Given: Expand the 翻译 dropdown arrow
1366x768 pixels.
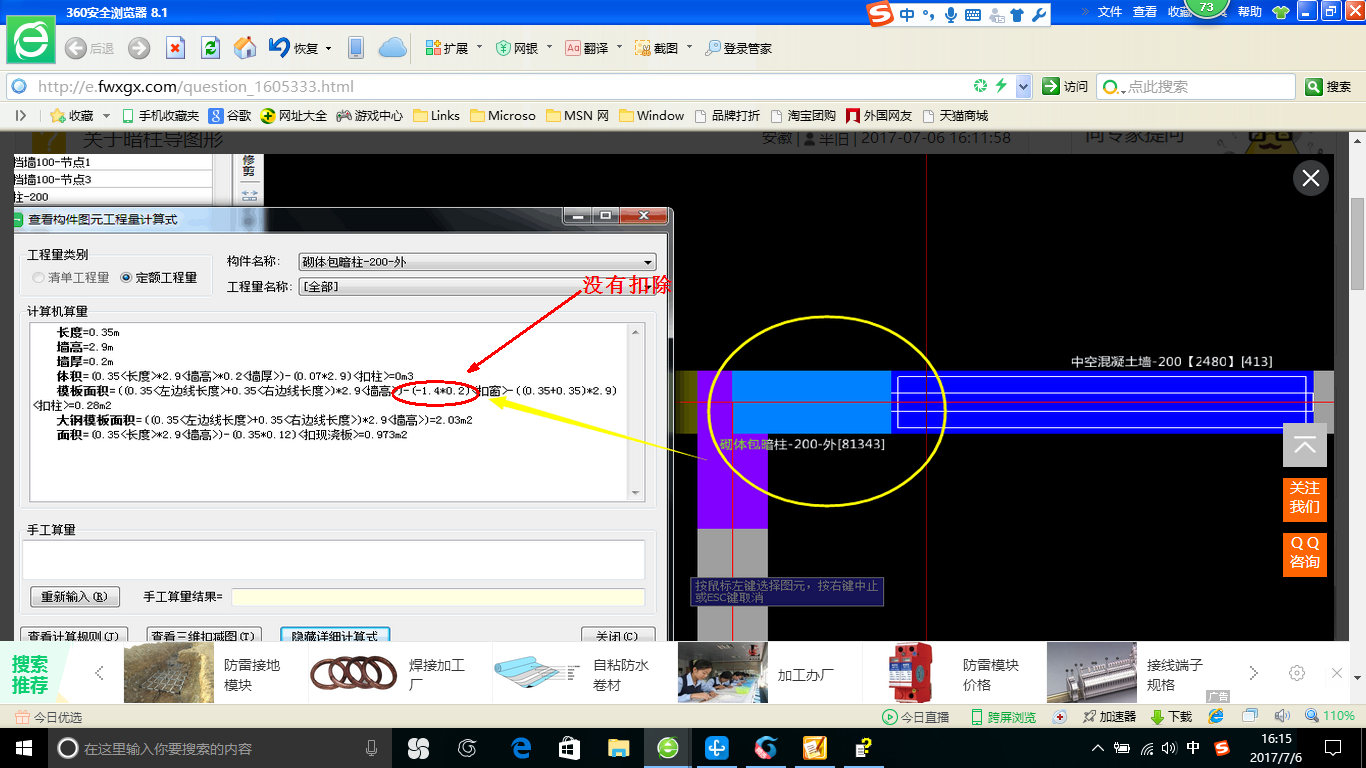Looking at the screenshot, I should coord(619,48).
